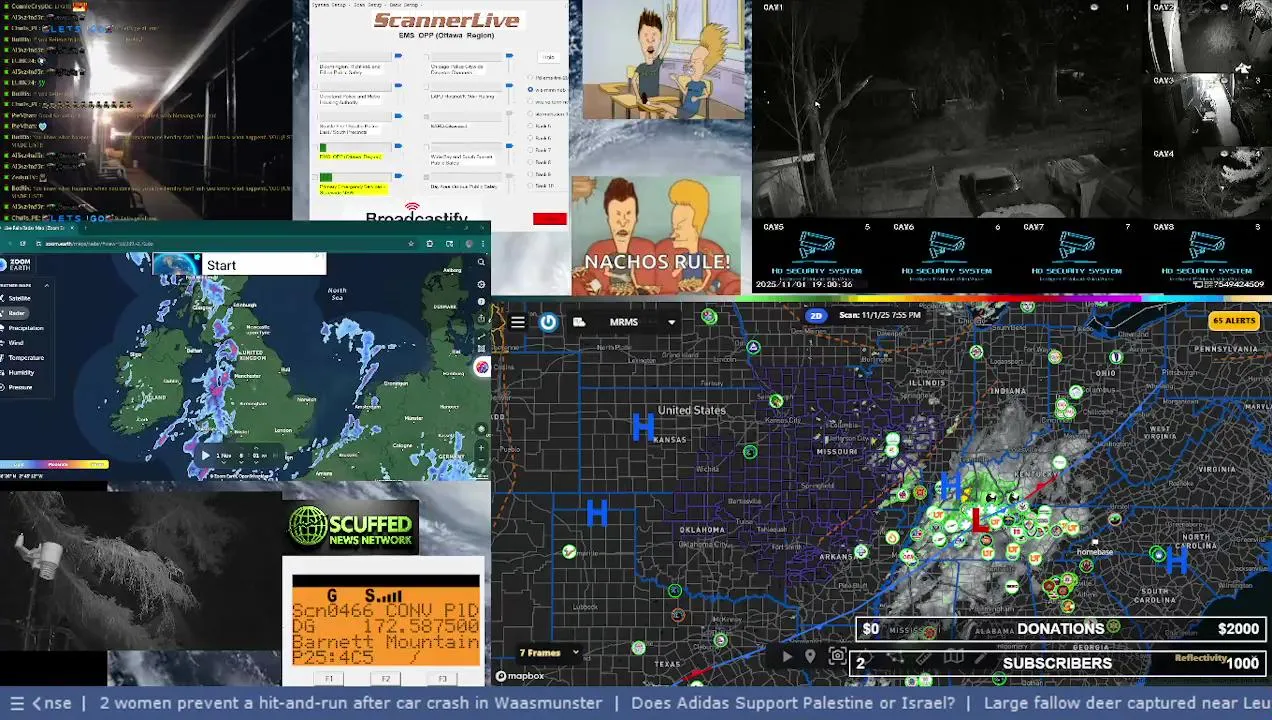1272x720 pixels.
Task: Click the blue power icon in radar map
Action: [548, 322]
